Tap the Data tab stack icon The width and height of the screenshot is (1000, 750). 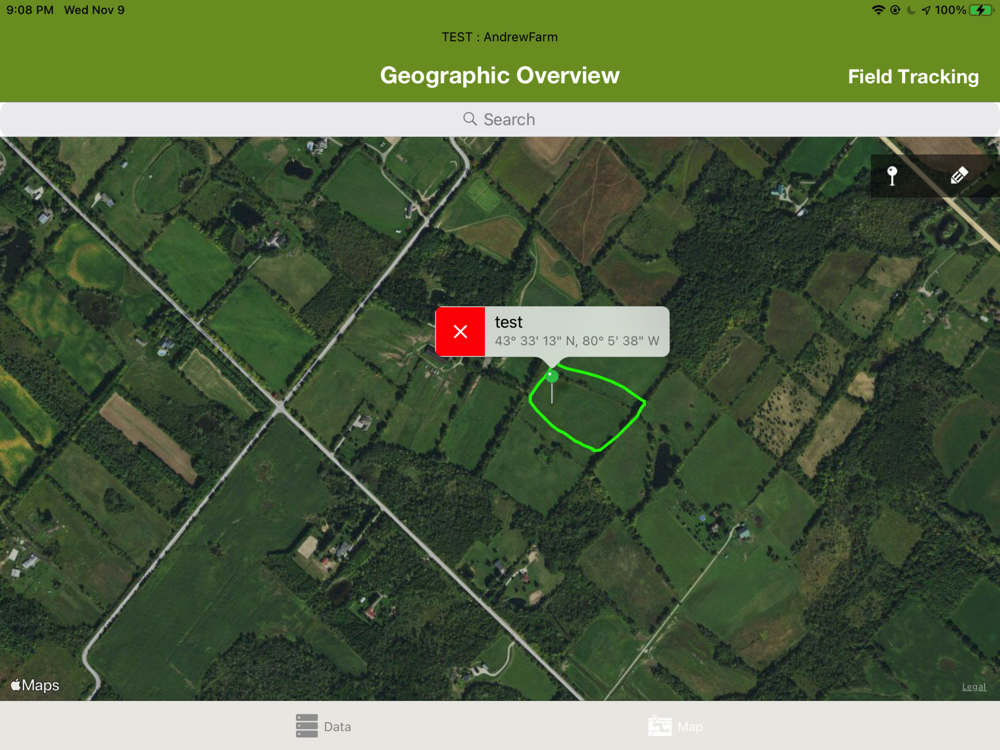tap(307, 726)
